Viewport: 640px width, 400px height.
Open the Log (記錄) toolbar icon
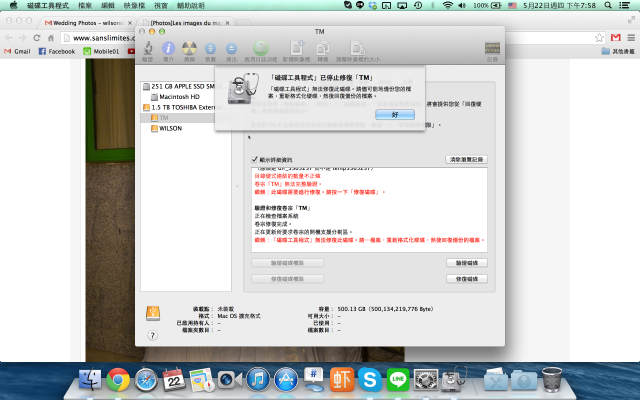click(x=492, y=49)
